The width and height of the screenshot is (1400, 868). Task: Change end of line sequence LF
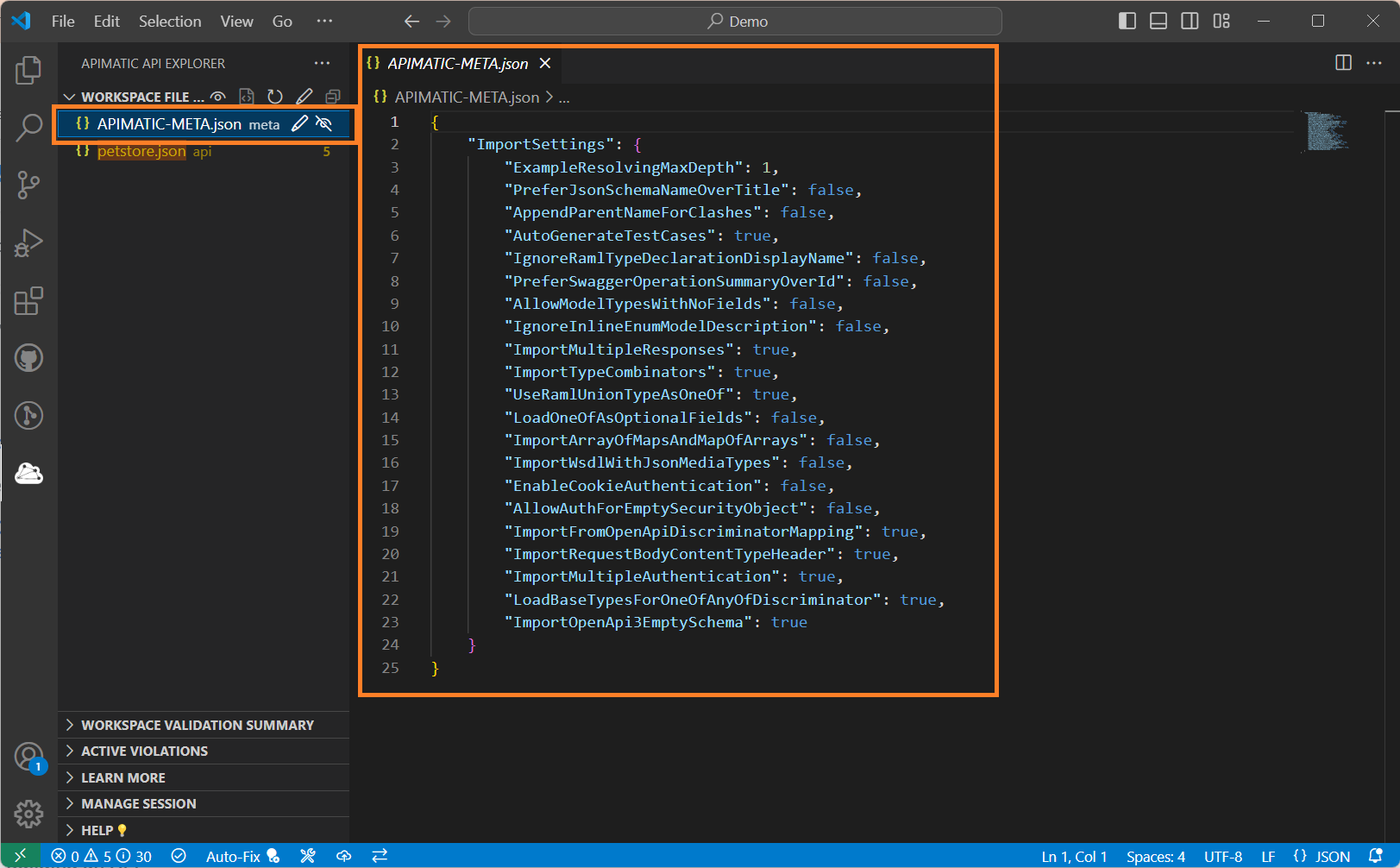pyautogui.click(x=1268, y=856)
